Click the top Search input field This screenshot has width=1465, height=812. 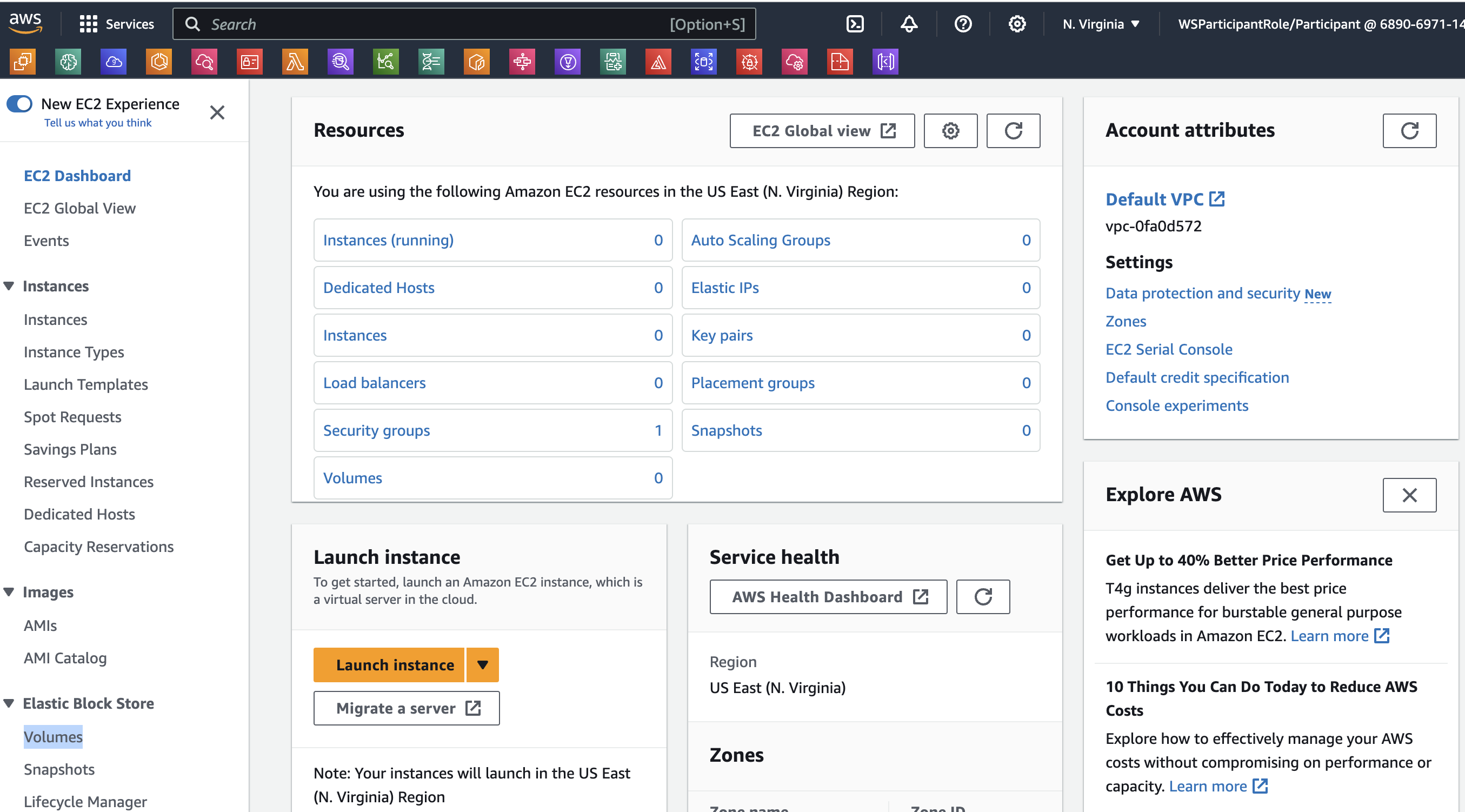pyautogui.click(x=464, y=24)
